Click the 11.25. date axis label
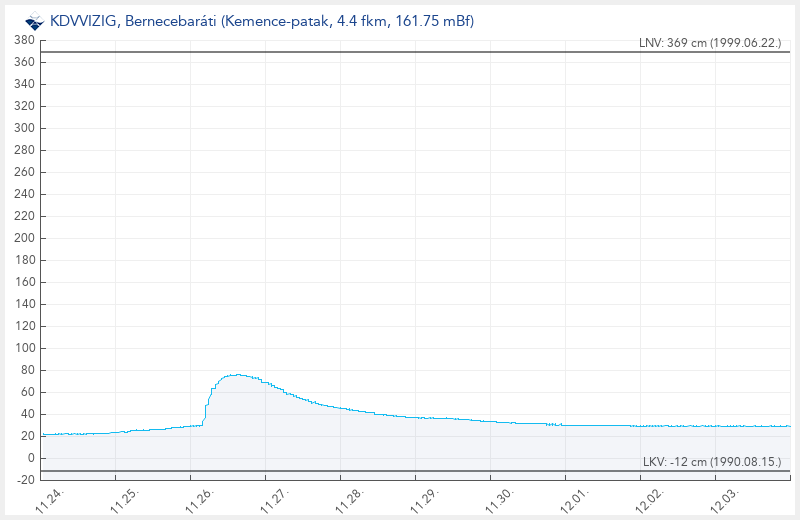800x520 pixels. coord(125,499)
